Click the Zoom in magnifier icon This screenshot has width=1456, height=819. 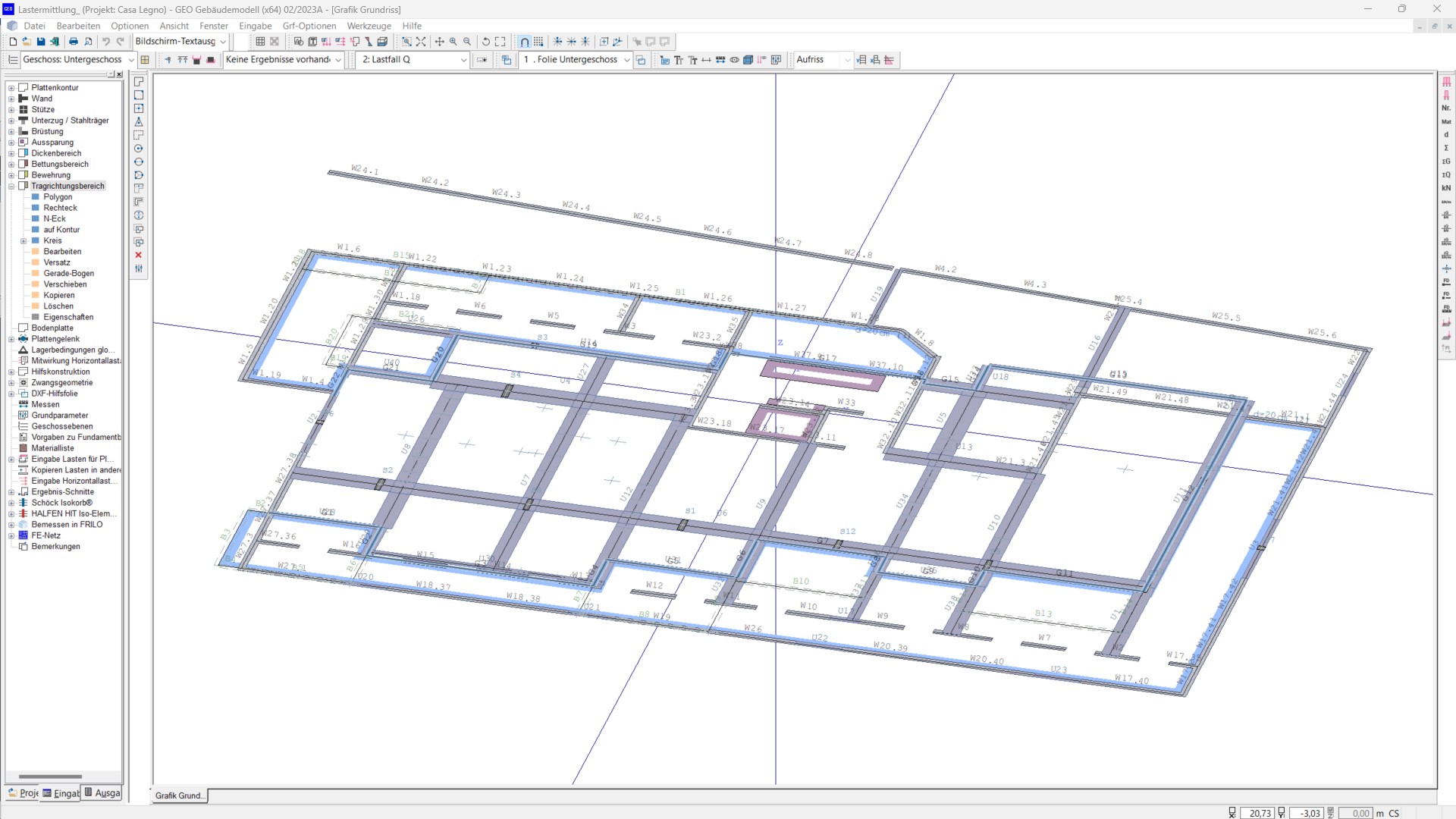(x=453, y=42)
